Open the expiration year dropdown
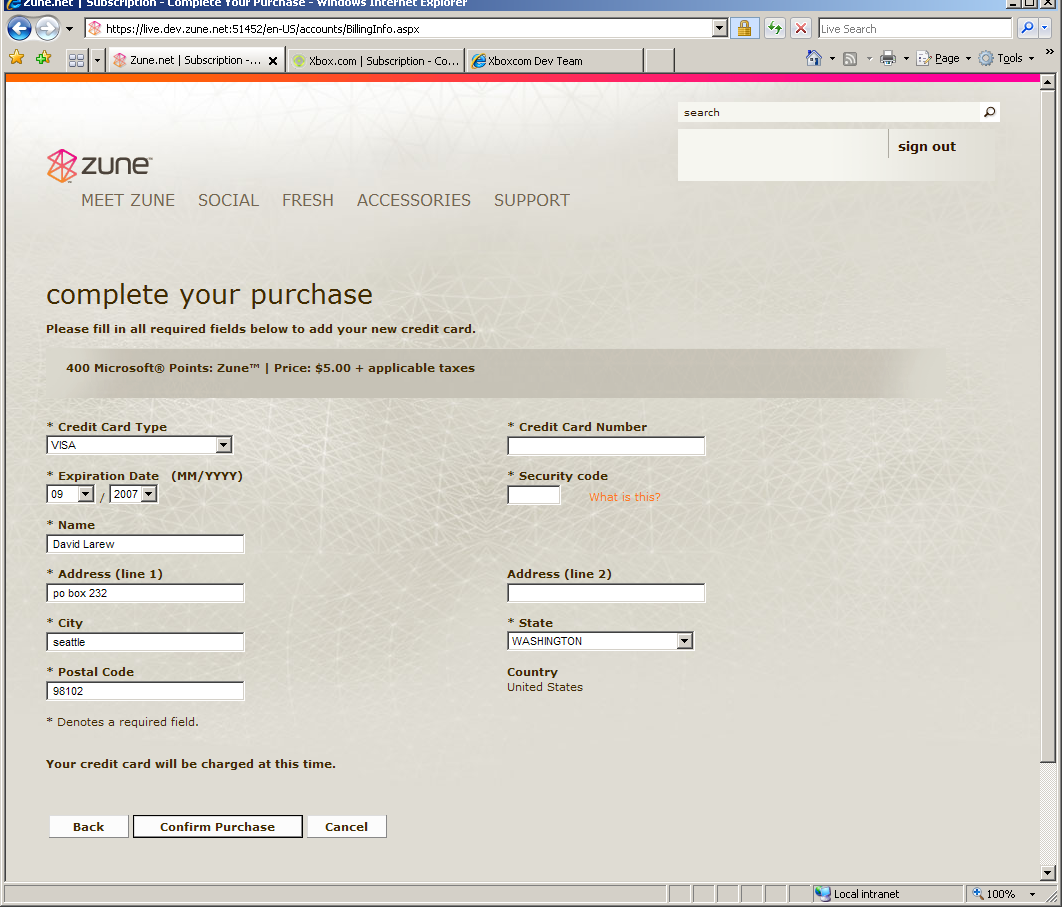This screenshot has height=907, width=1062. (133, 494)
